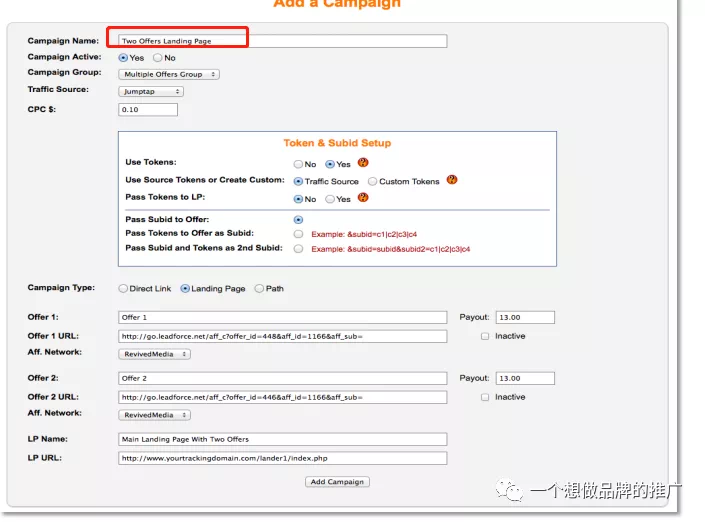The width and height of the screenshot is (705, 522).
Task: Open help icon for Pass Tokens to LP
Action: coord(363,197)
